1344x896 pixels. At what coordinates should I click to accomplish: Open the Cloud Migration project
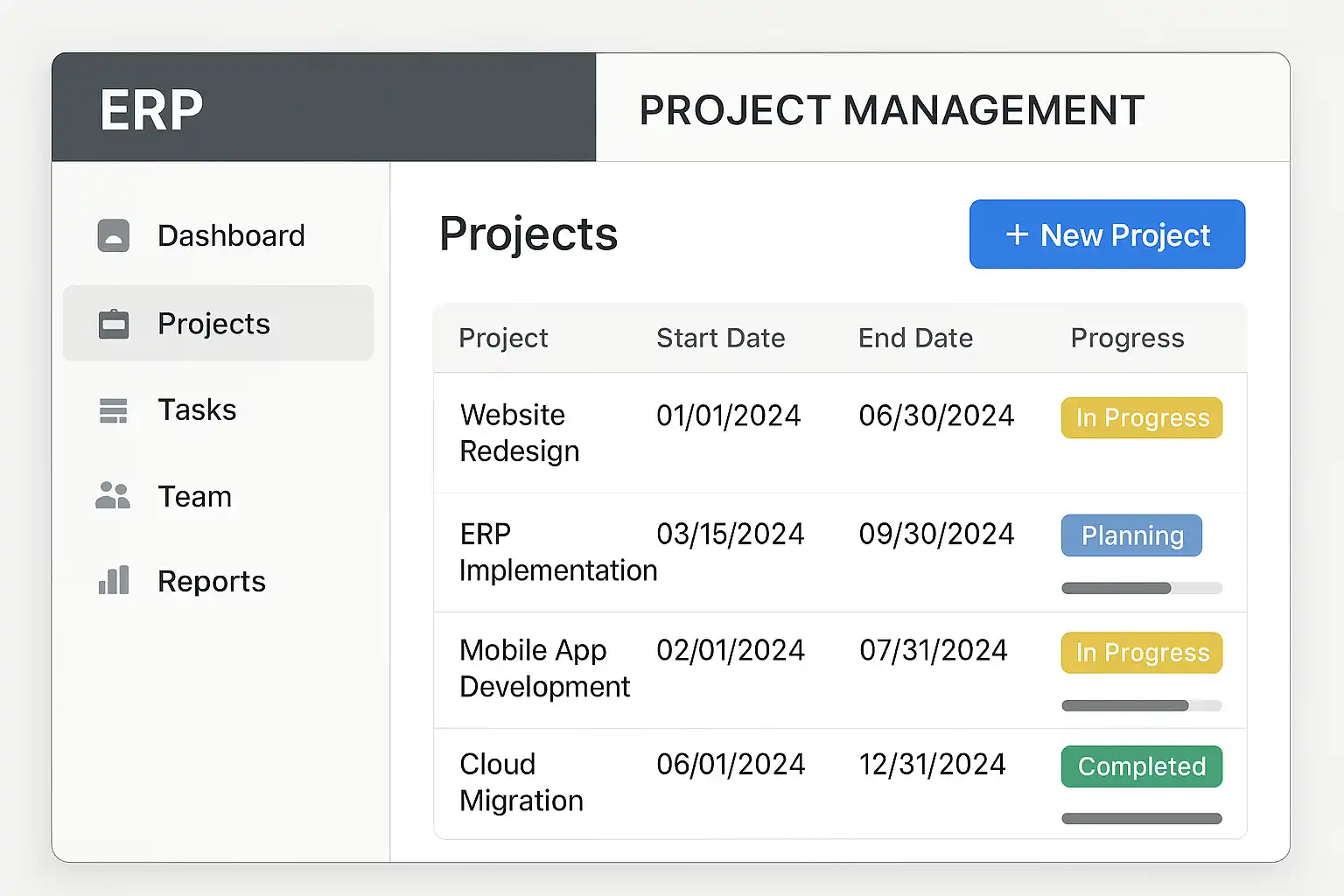click(521, 782)
